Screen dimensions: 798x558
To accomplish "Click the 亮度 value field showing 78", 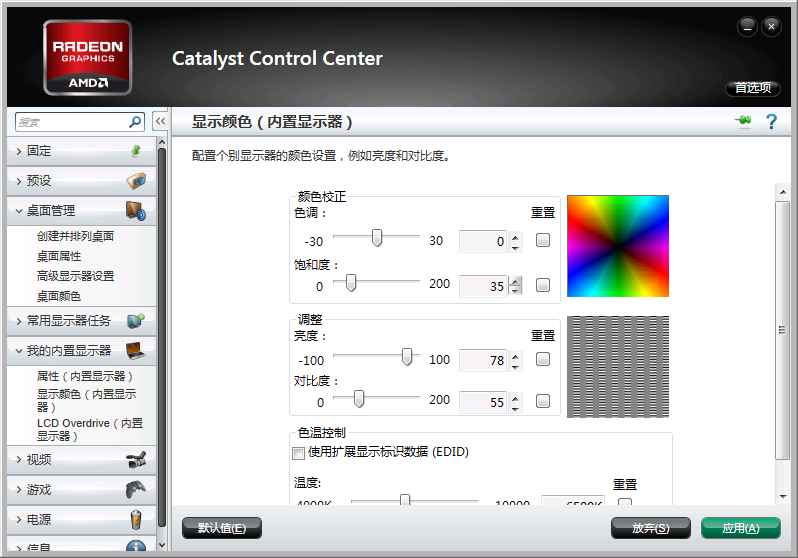I will [483, 360].
